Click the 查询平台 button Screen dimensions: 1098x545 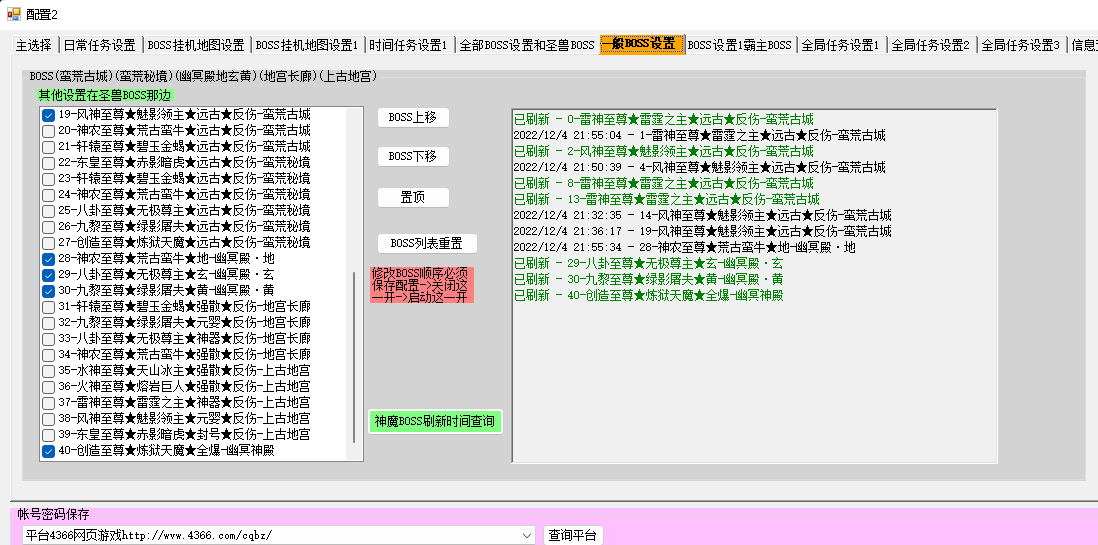pyautogui.click(x=573, y=536)
